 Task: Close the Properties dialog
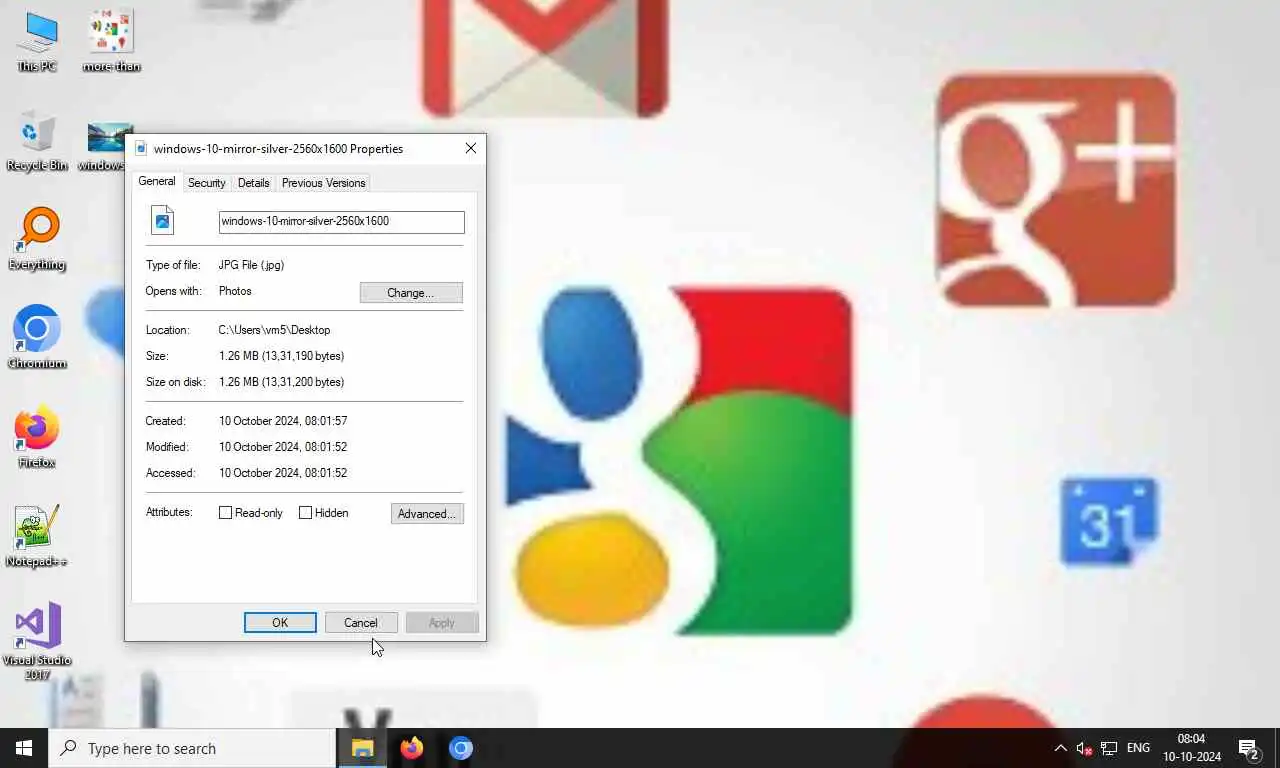470,148
